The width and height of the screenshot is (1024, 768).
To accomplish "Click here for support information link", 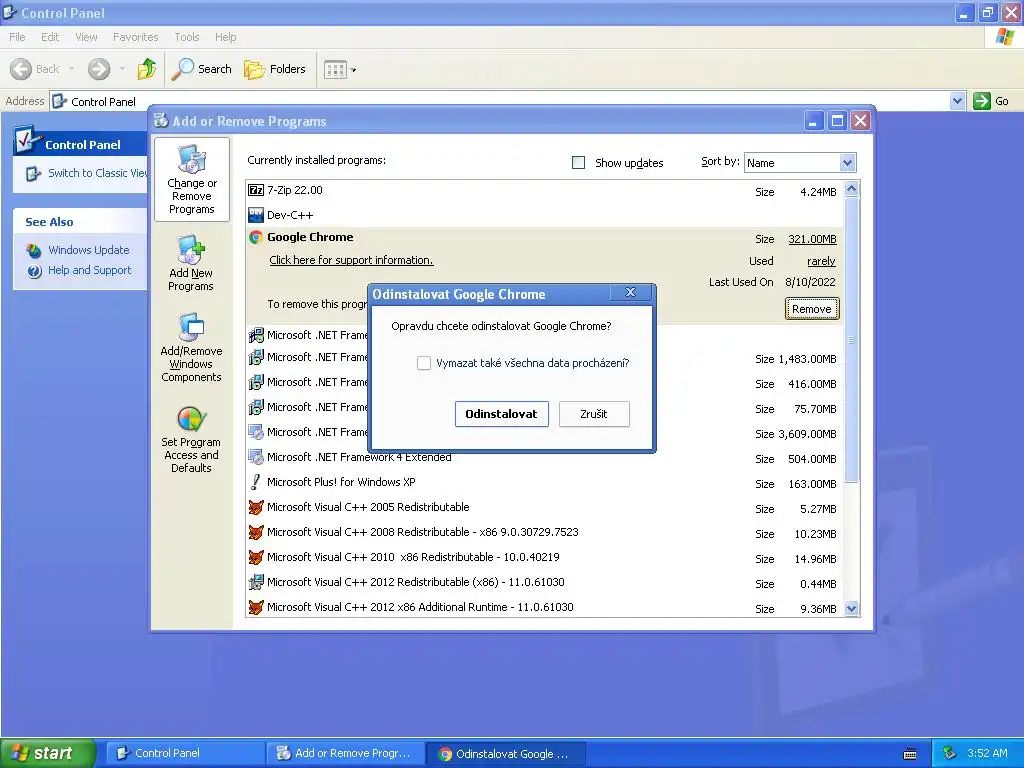I will click(351, 260).
